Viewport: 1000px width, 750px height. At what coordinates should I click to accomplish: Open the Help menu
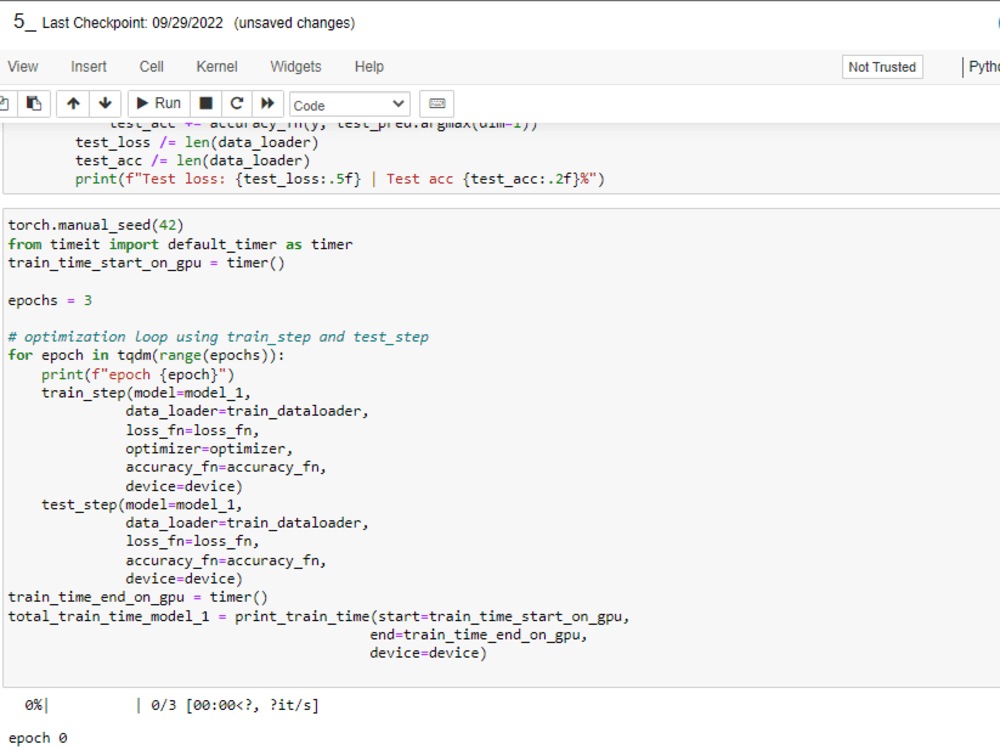[x=369, y=67]
